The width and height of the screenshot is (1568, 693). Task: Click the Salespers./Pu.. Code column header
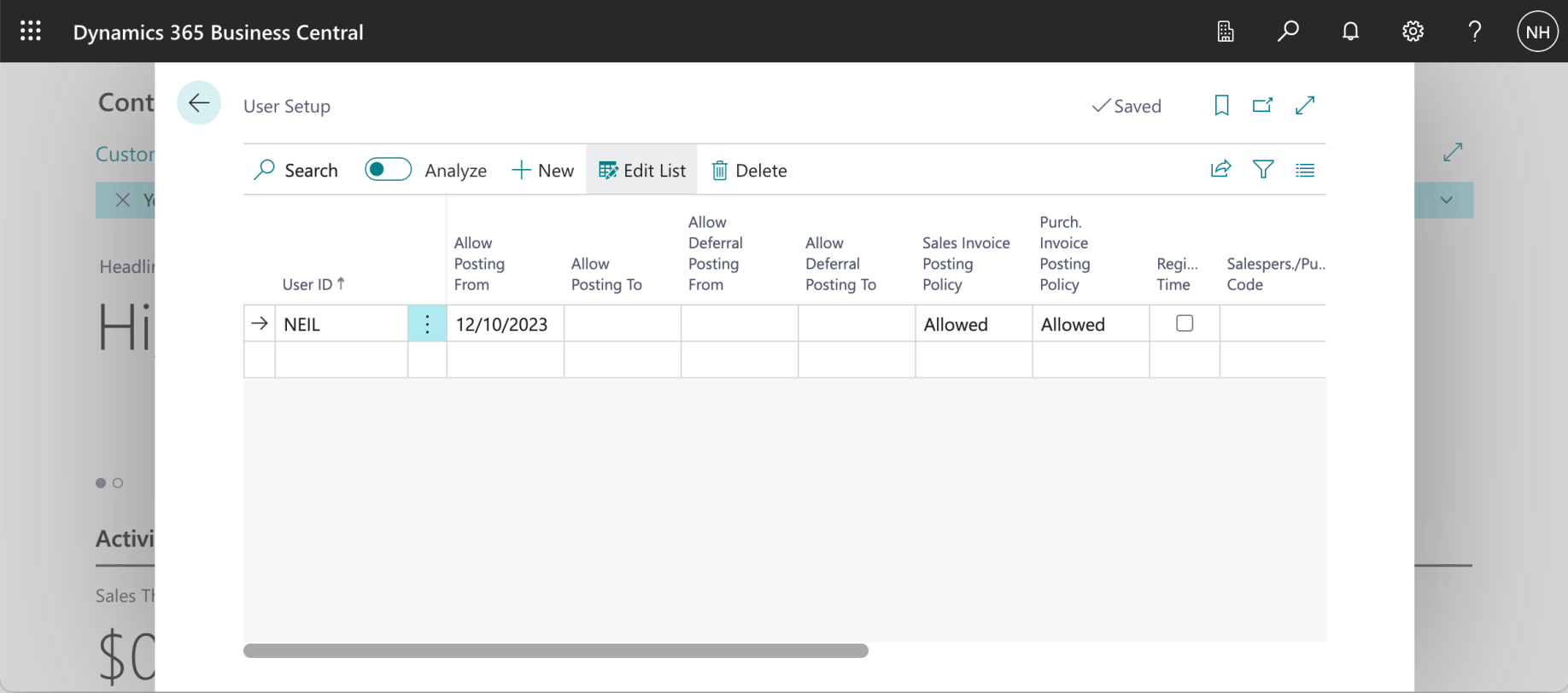(1276, 274)
